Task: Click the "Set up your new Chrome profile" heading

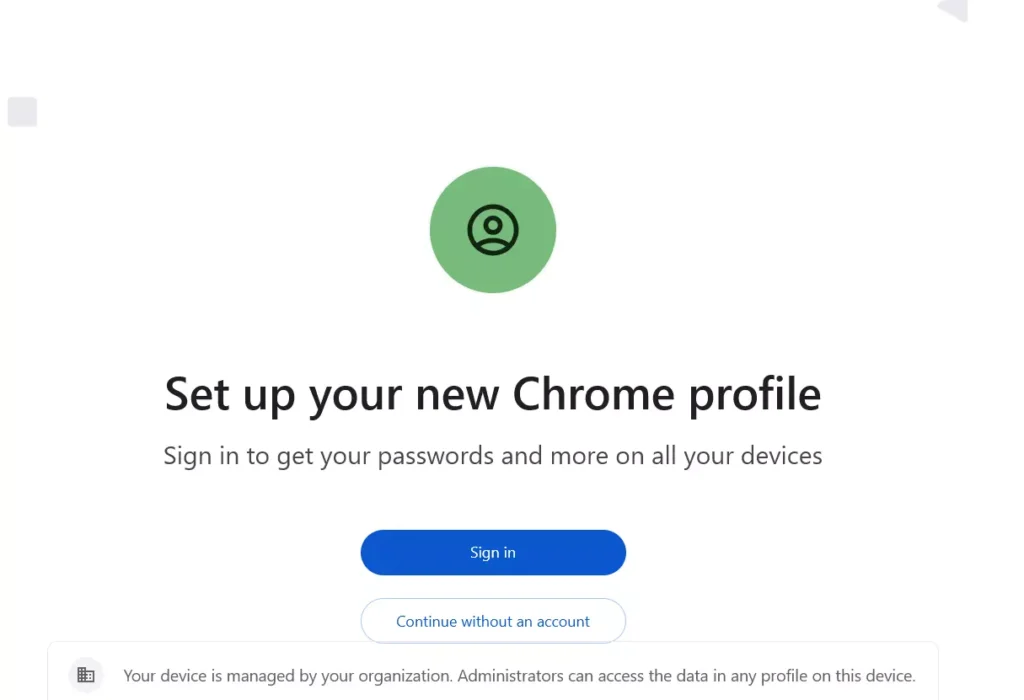Action: [493, 393]
